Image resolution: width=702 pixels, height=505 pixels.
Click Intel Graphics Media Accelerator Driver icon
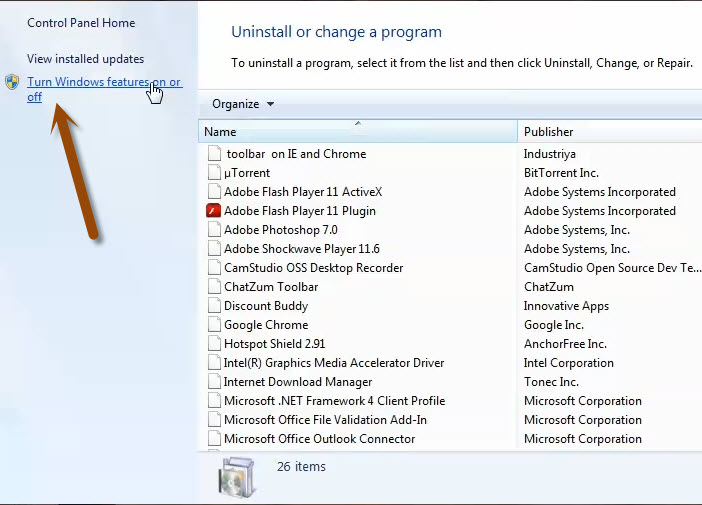pyautogui.click(x=214, y=363)
